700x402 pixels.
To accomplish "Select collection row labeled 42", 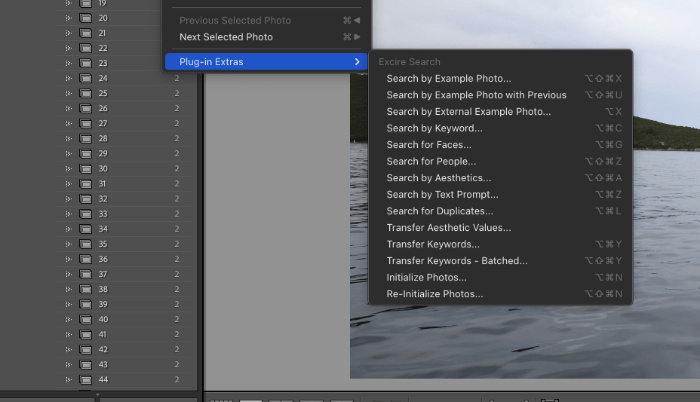I will (x=124, y=349).
